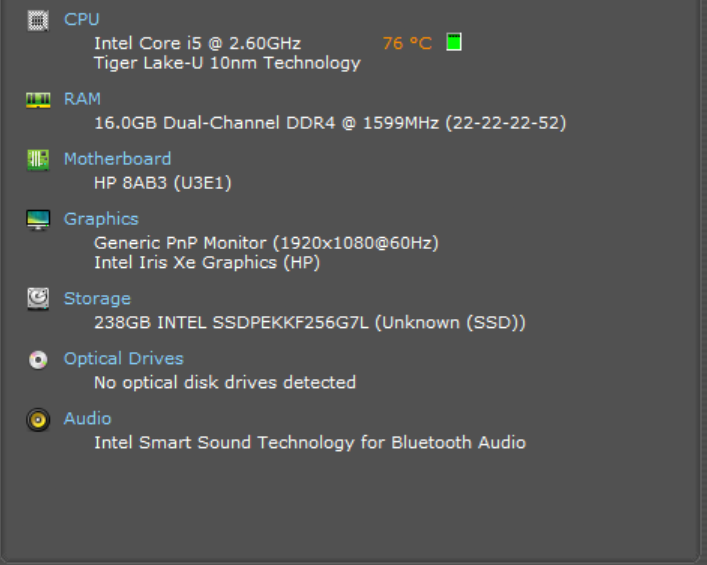Screen dimensions: 707x565
Task: Click the Motherboard icon
Action: 38,159
